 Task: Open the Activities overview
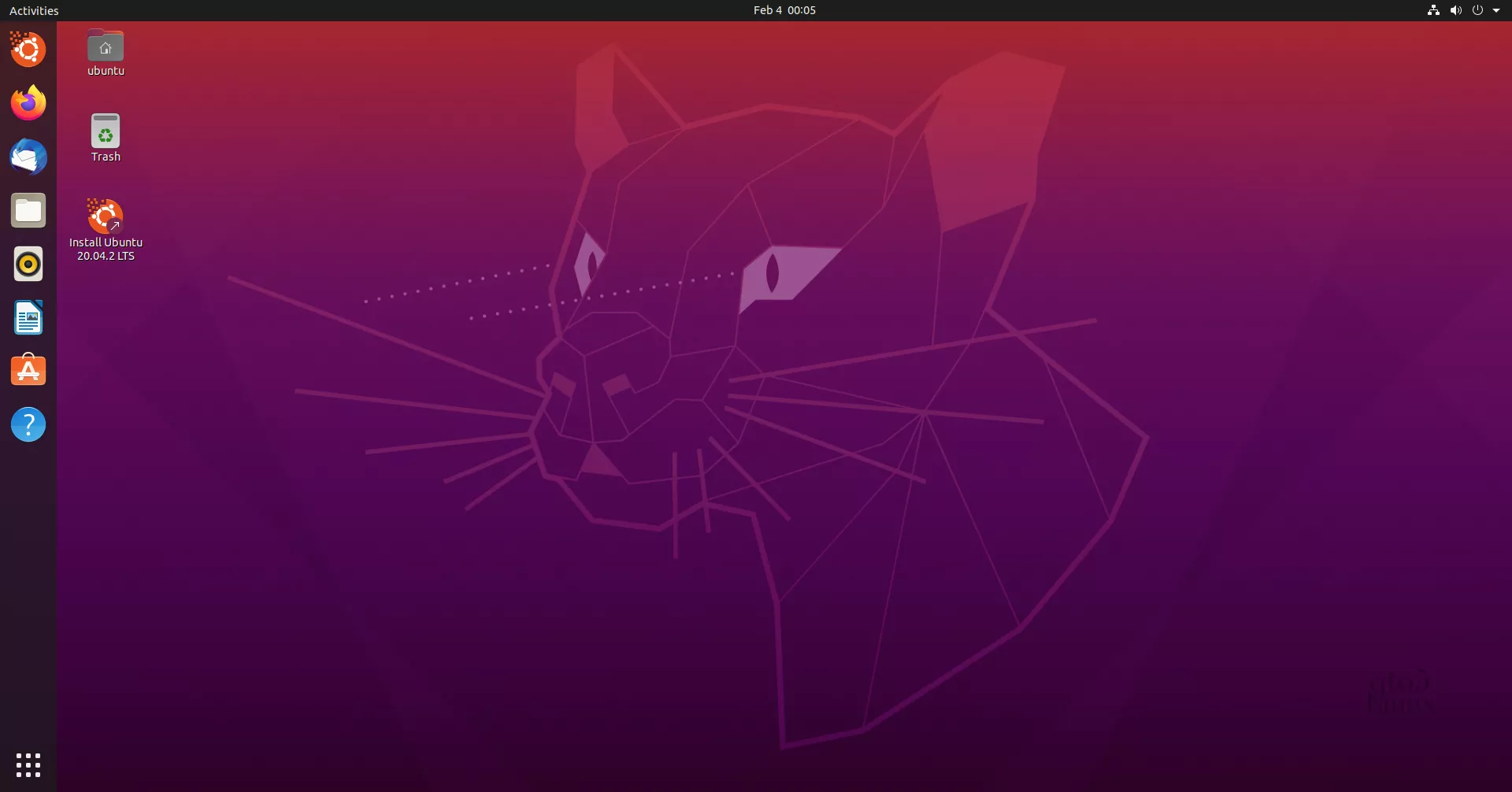(34, 10)
